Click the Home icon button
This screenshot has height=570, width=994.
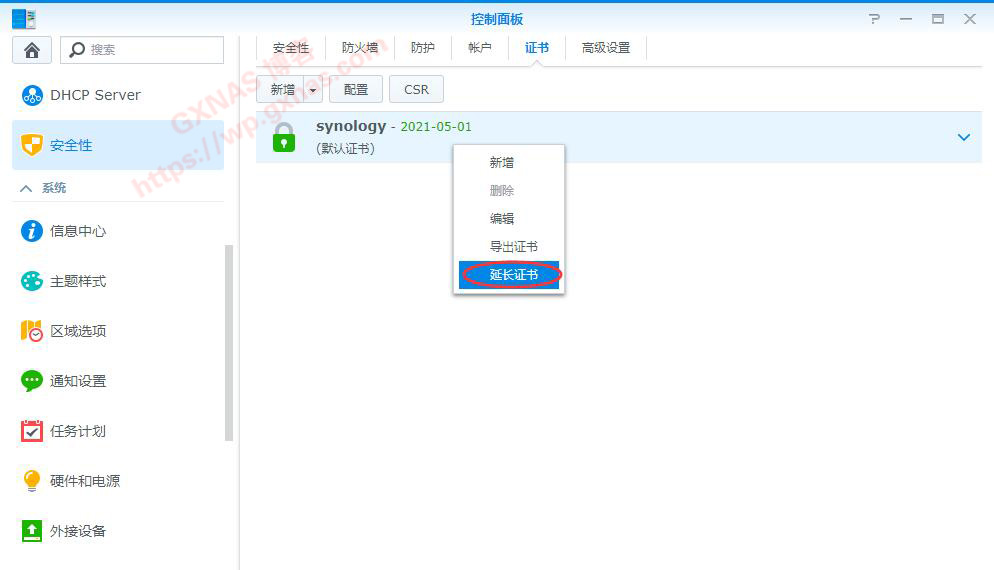[32, 50]
